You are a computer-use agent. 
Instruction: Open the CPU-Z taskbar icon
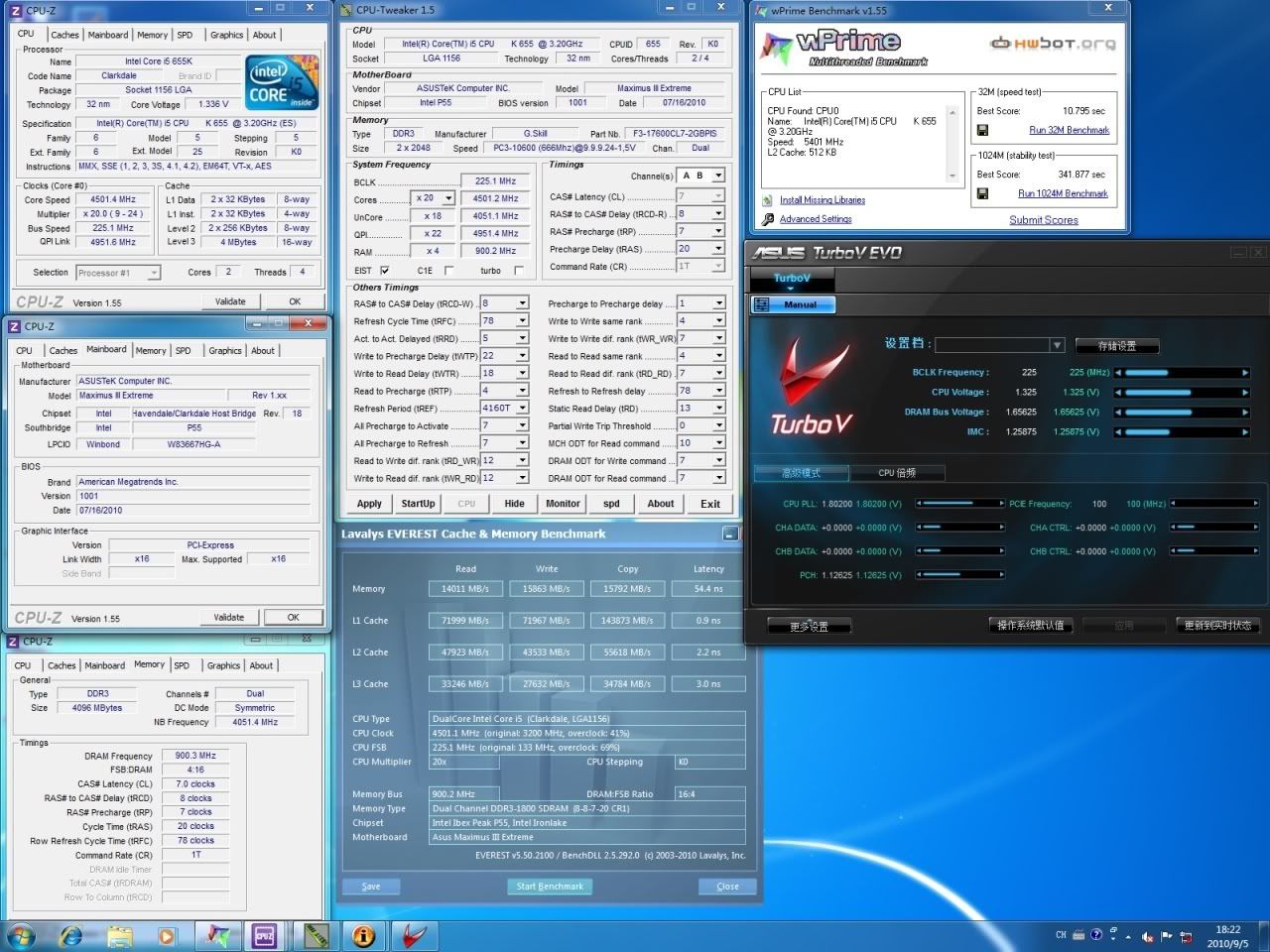click(x=264, y=935)
